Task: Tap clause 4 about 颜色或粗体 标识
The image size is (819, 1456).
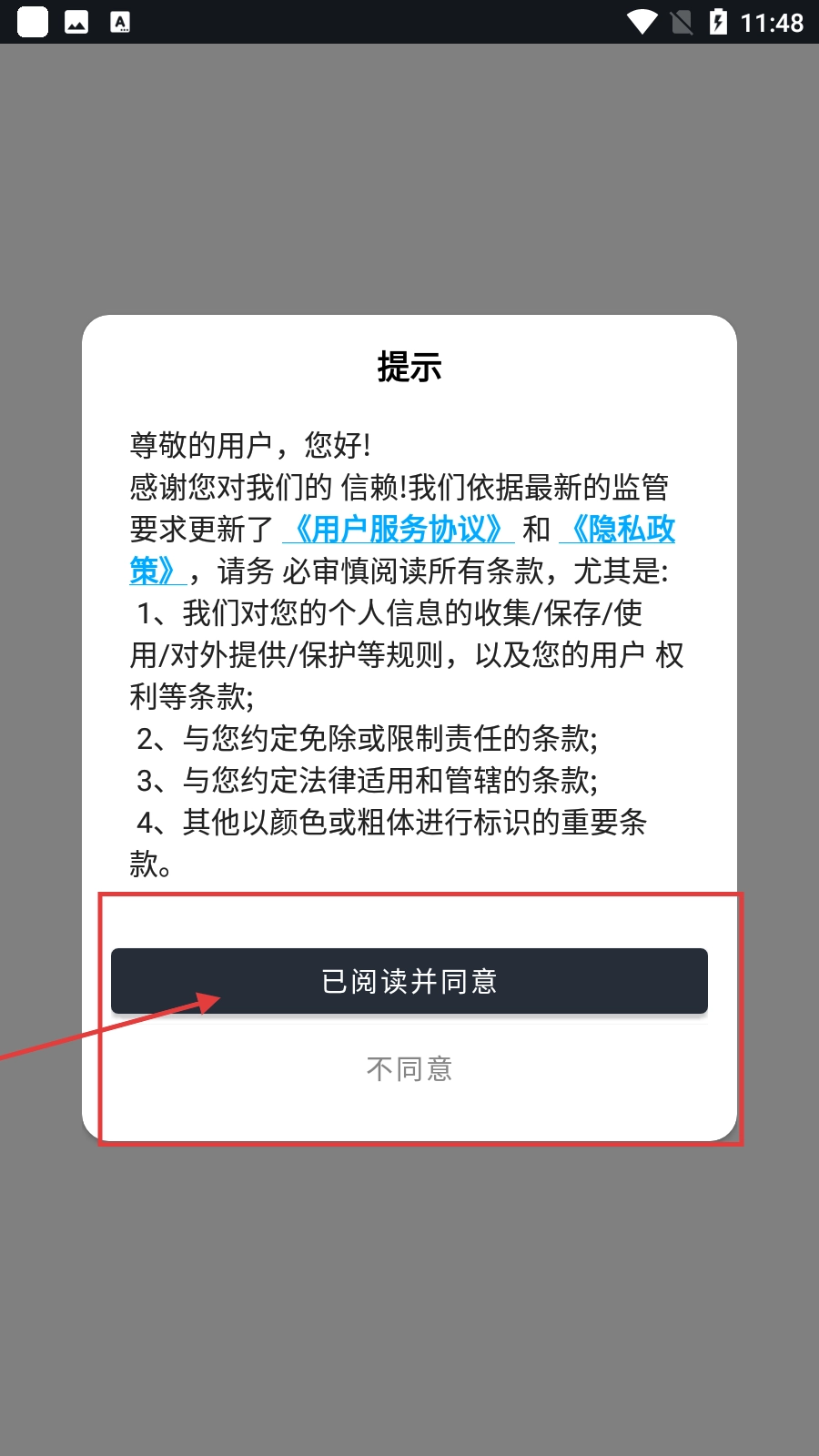Action: pos(389,843)
